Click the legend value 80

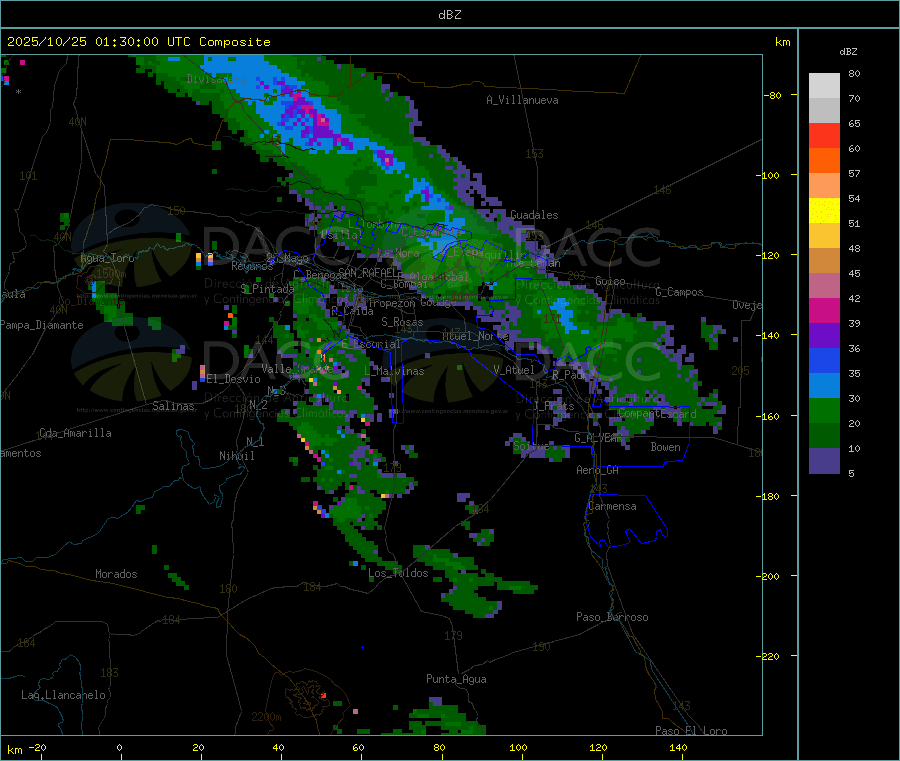click(x=854, y=73)
